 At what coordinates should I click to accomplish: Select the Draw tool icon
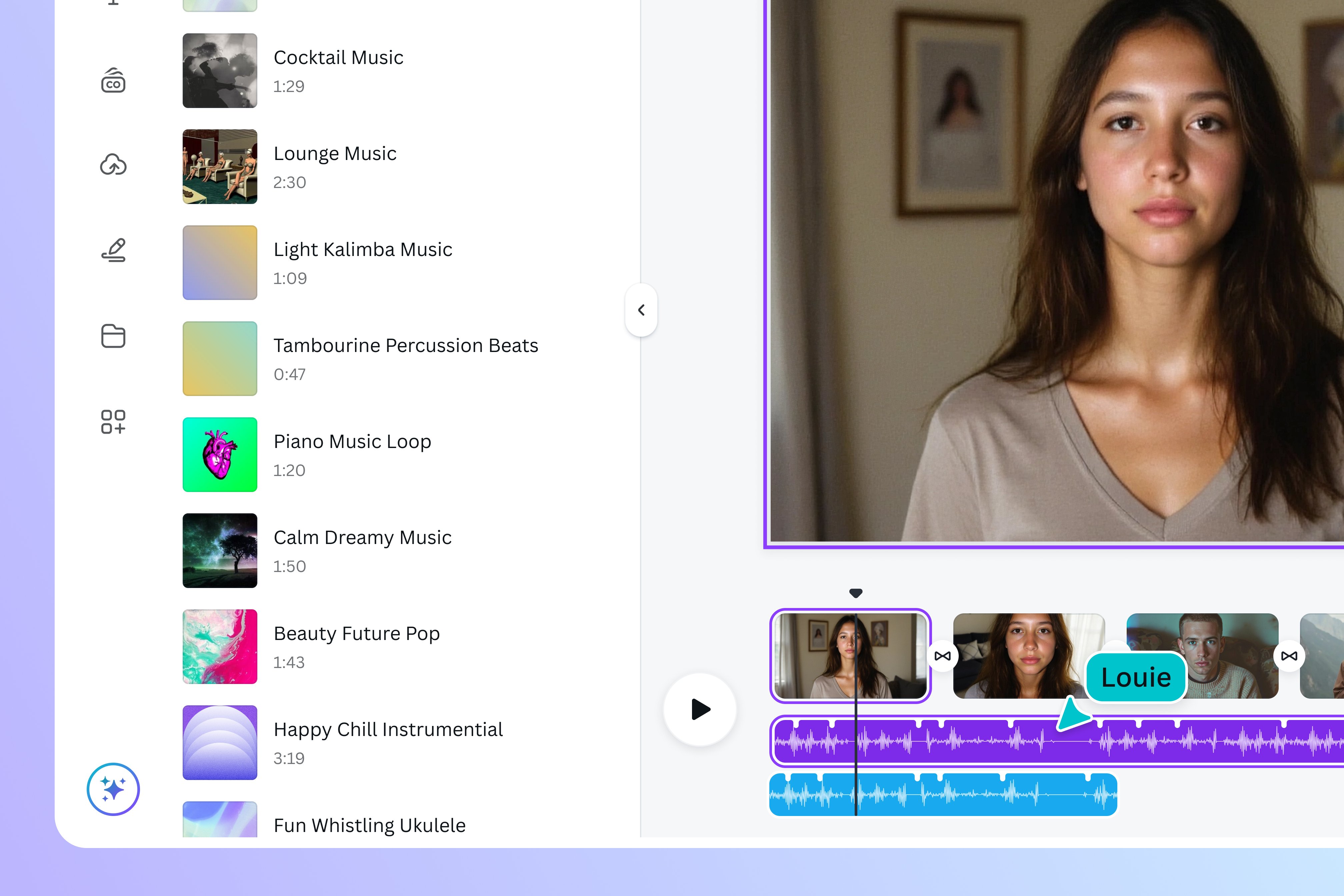113,250
